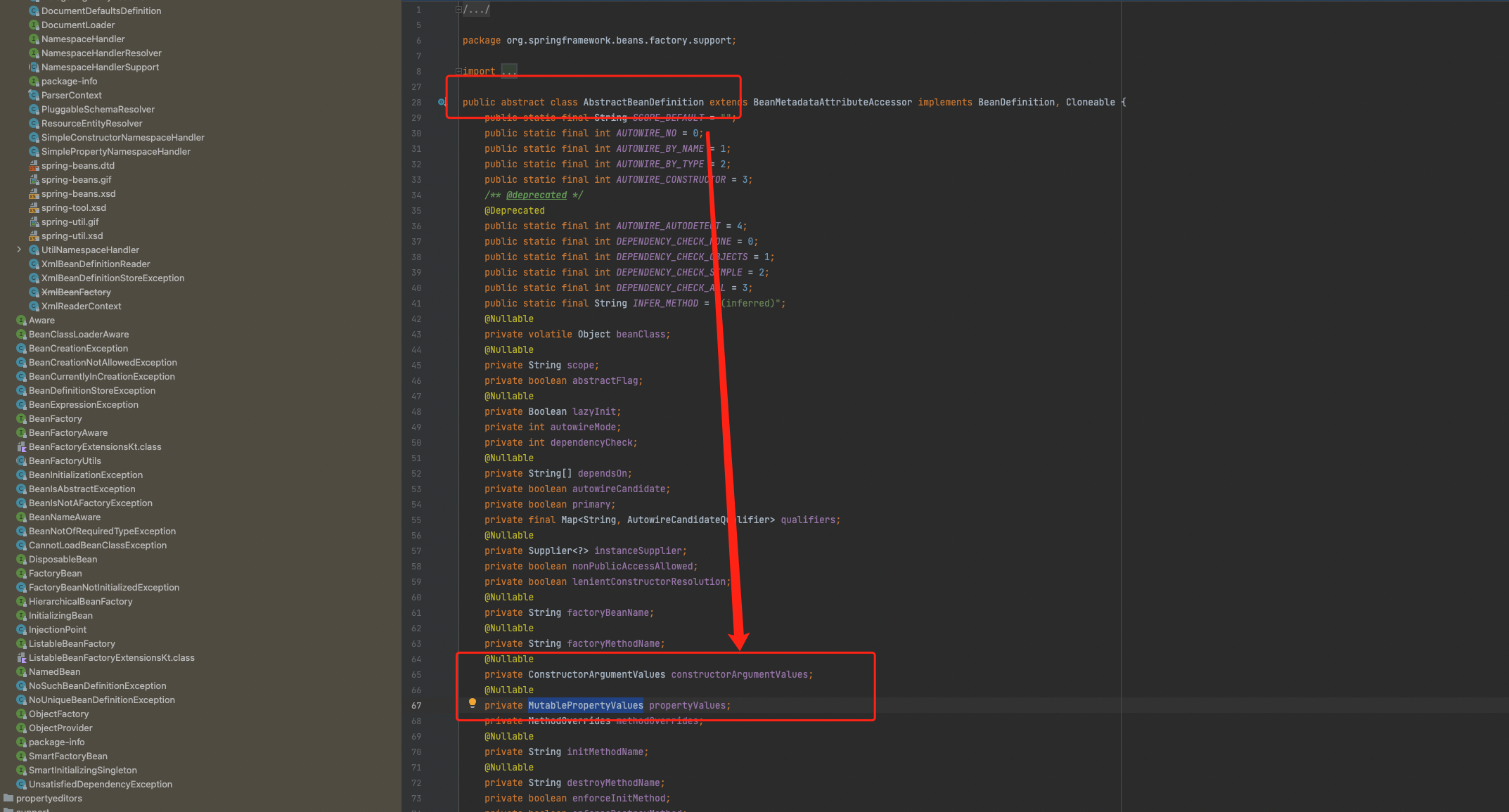The image size is (1509, 812).
Task: Open BeanCreationNotAllowedException class
Action: [x=103, y=362]
